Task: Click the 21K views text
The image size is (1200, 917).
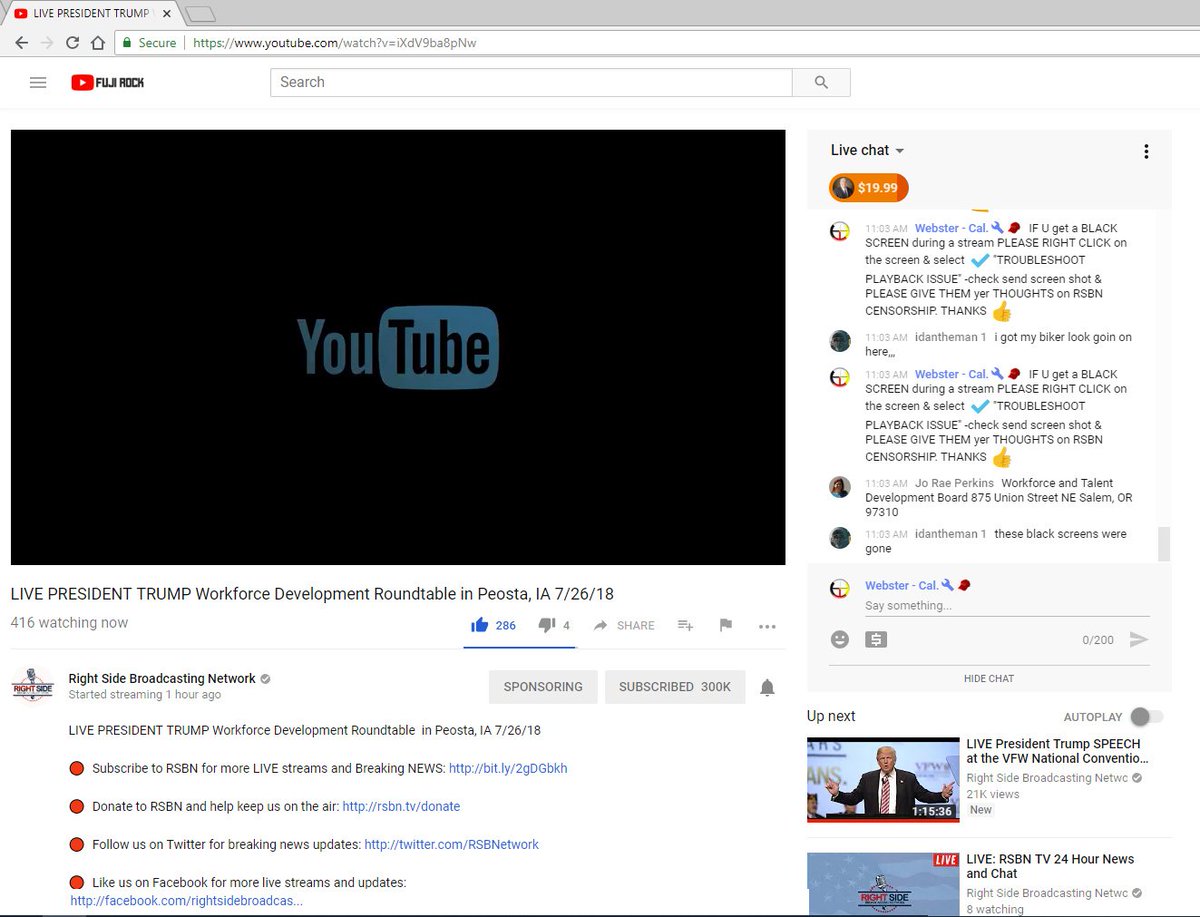Action: pyautogui.click(x=993, y=794)
